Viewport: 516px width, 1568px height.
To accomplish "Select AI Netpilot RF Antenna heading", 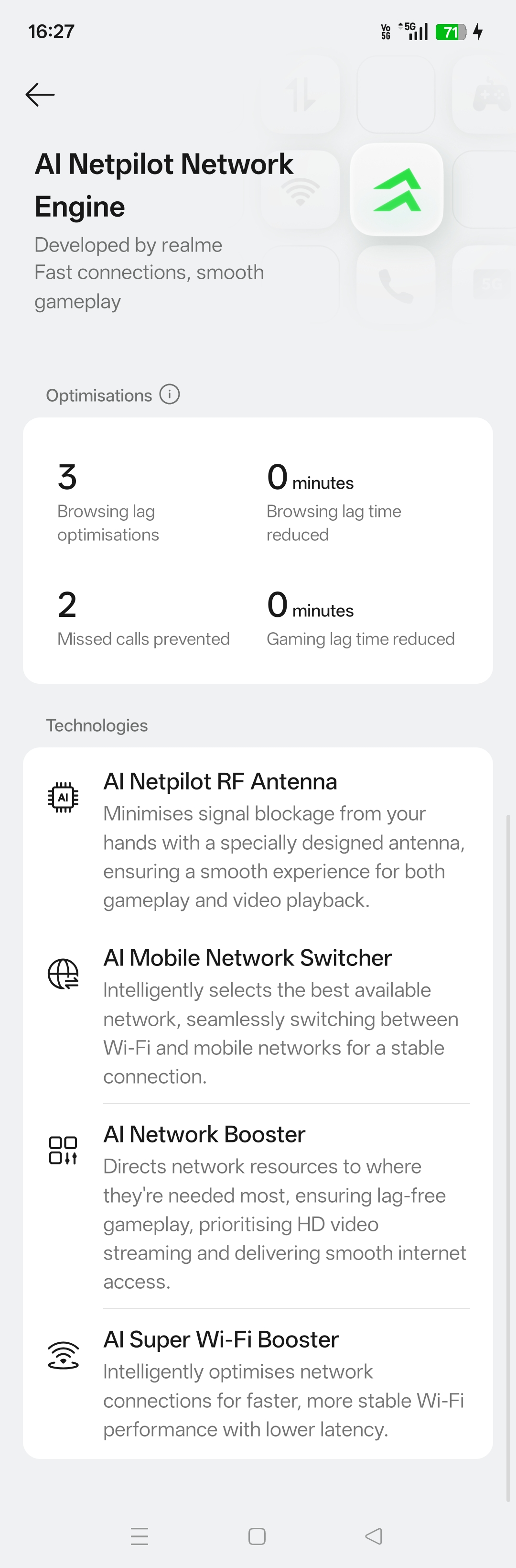I will 220,781.
